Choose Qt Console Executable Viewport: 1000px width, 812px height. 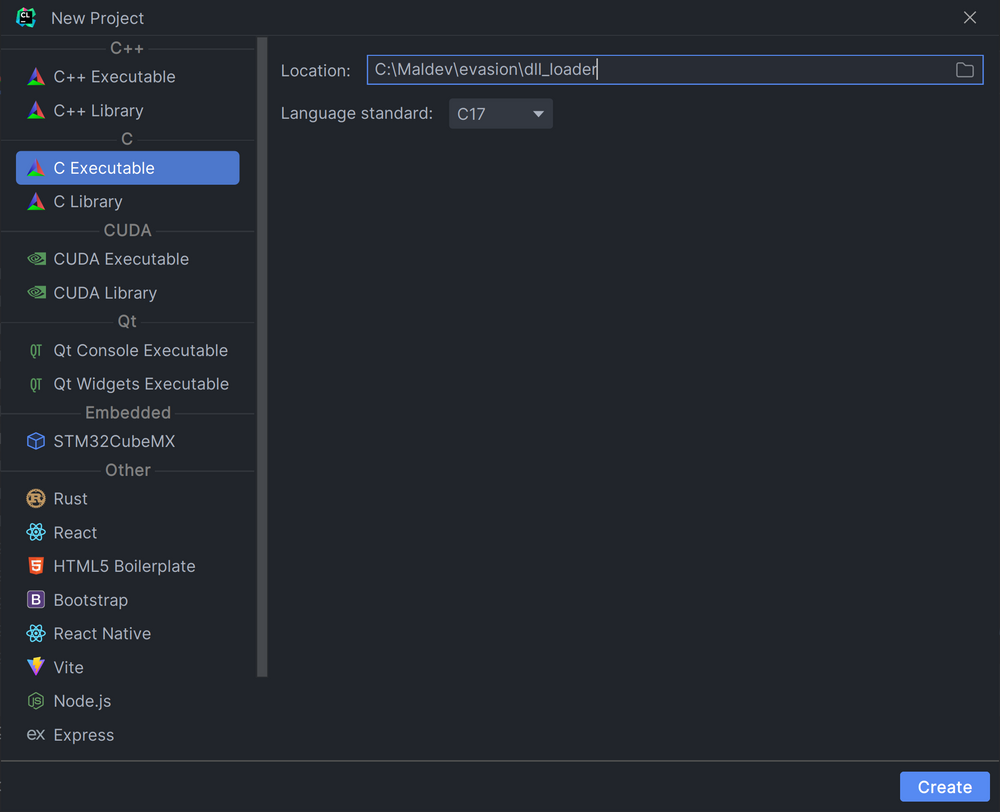(140, 350)
